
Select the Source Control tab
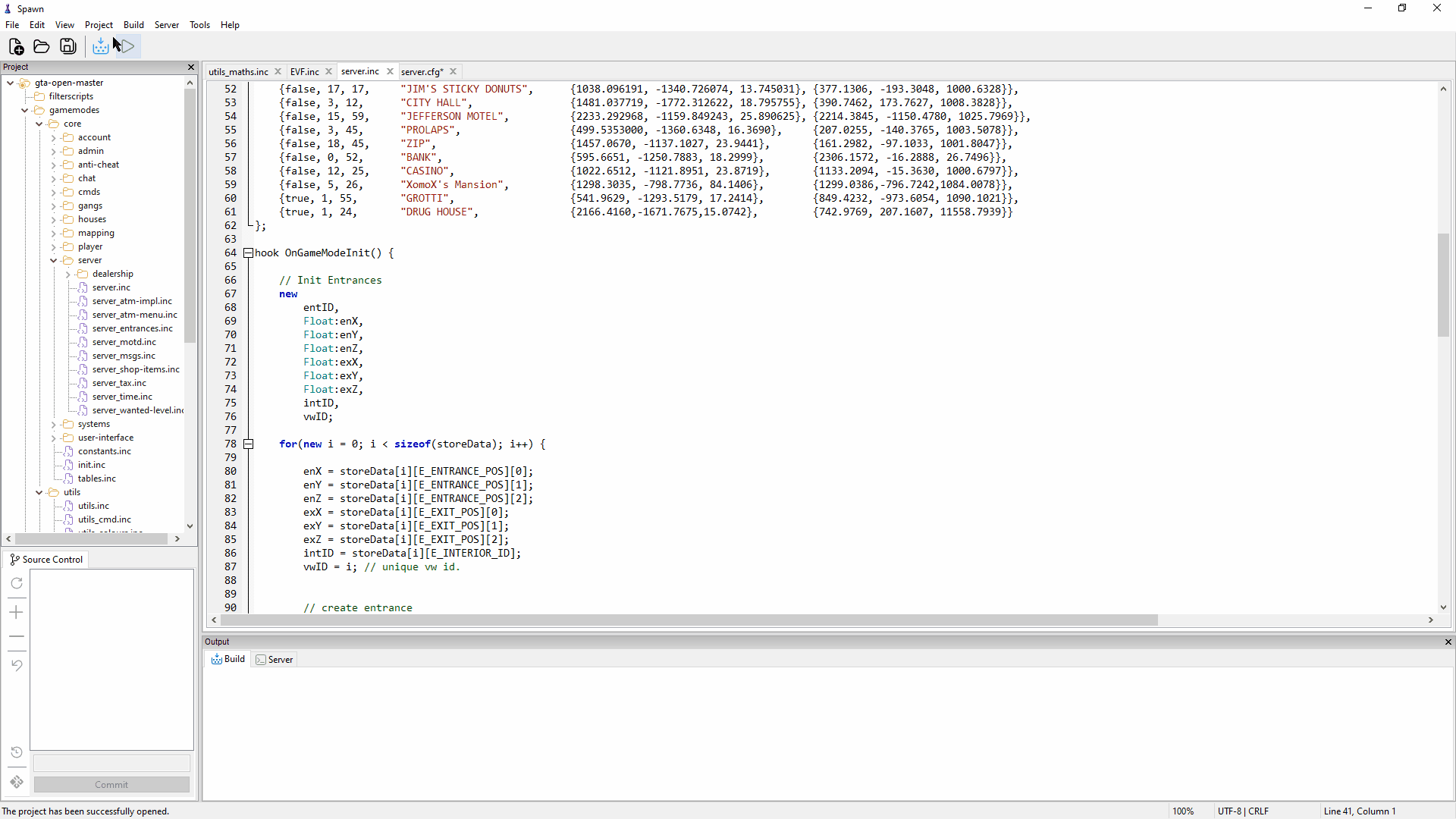coord(46,560)
